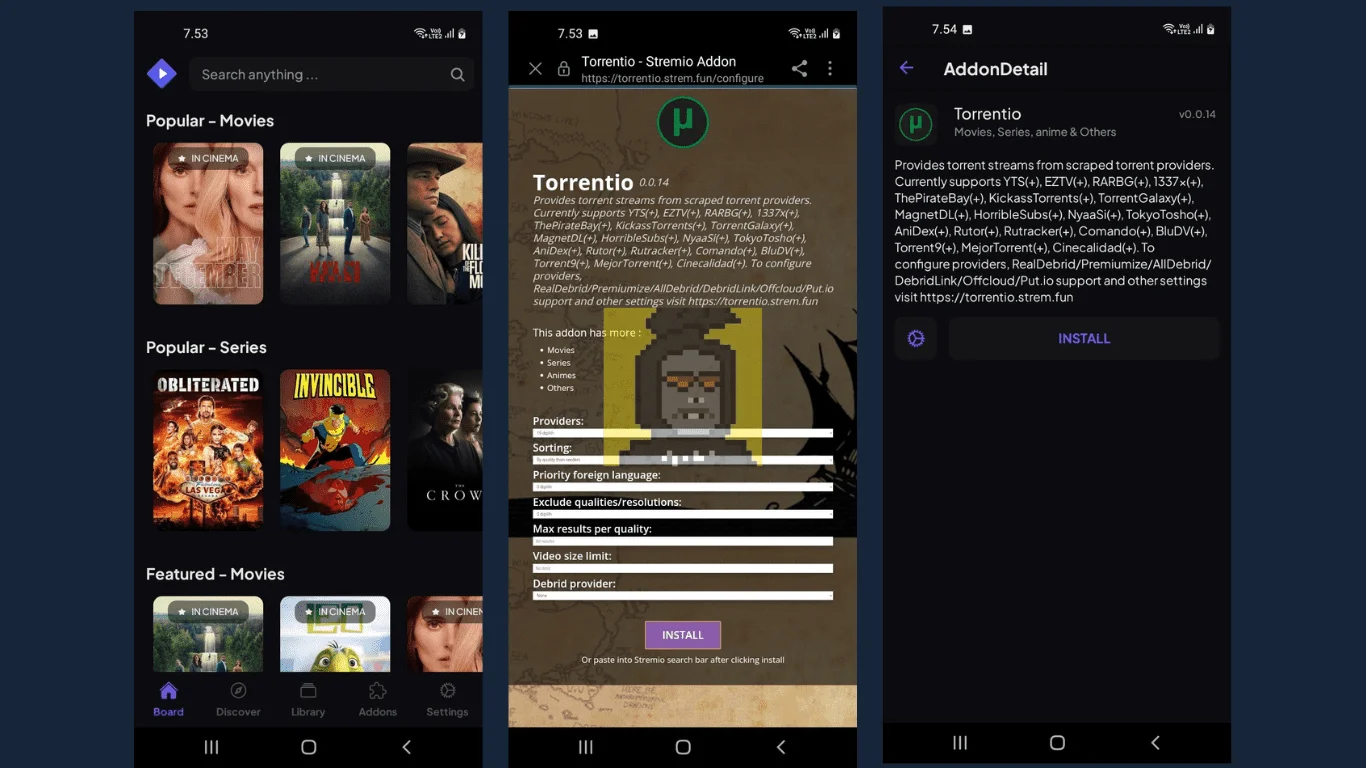Open the three-dot browser menu
This screenshot has height=768, width=1366.
[830, 68]
